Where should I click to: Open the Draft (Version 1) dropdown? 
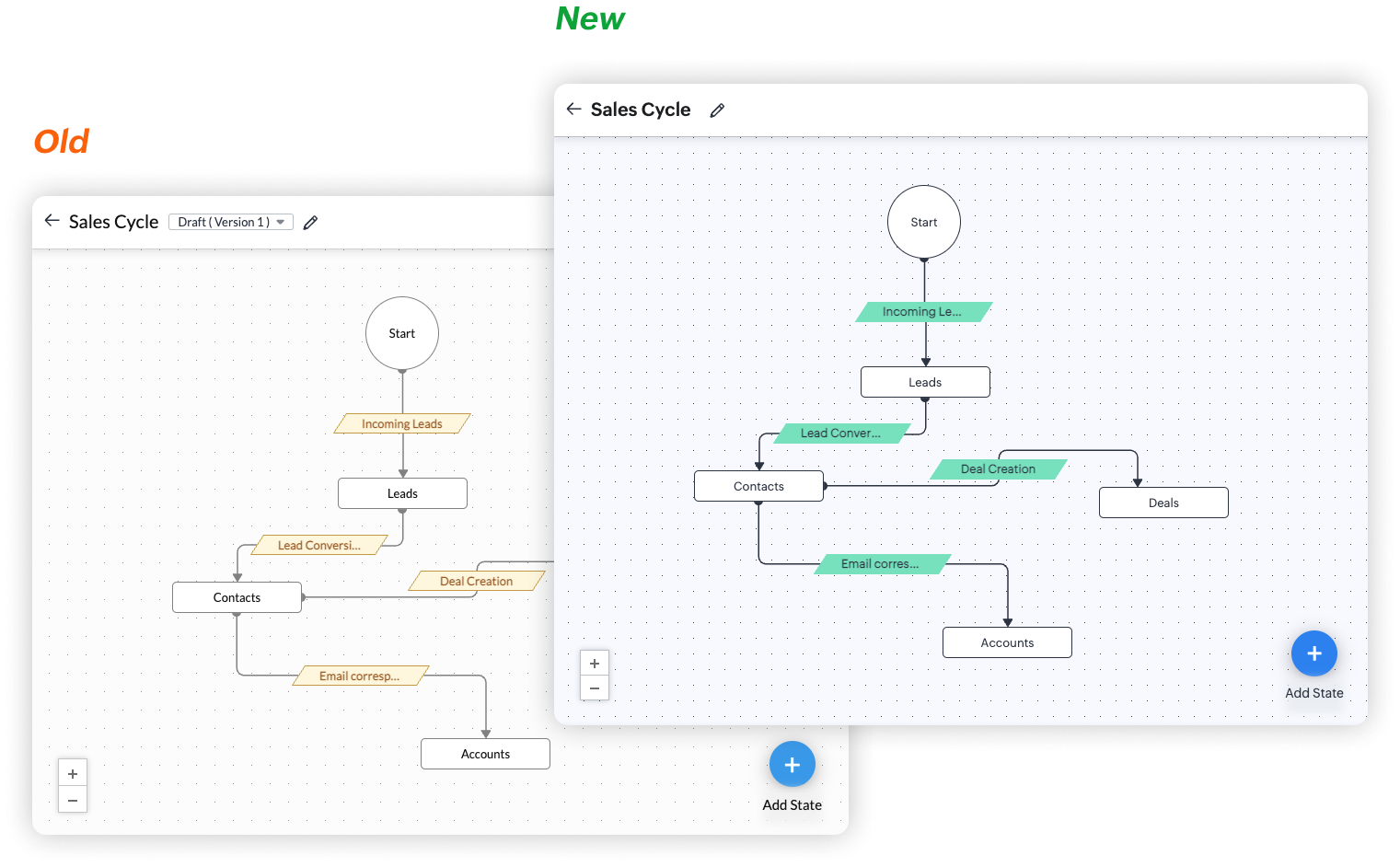[x=231, y=222]
